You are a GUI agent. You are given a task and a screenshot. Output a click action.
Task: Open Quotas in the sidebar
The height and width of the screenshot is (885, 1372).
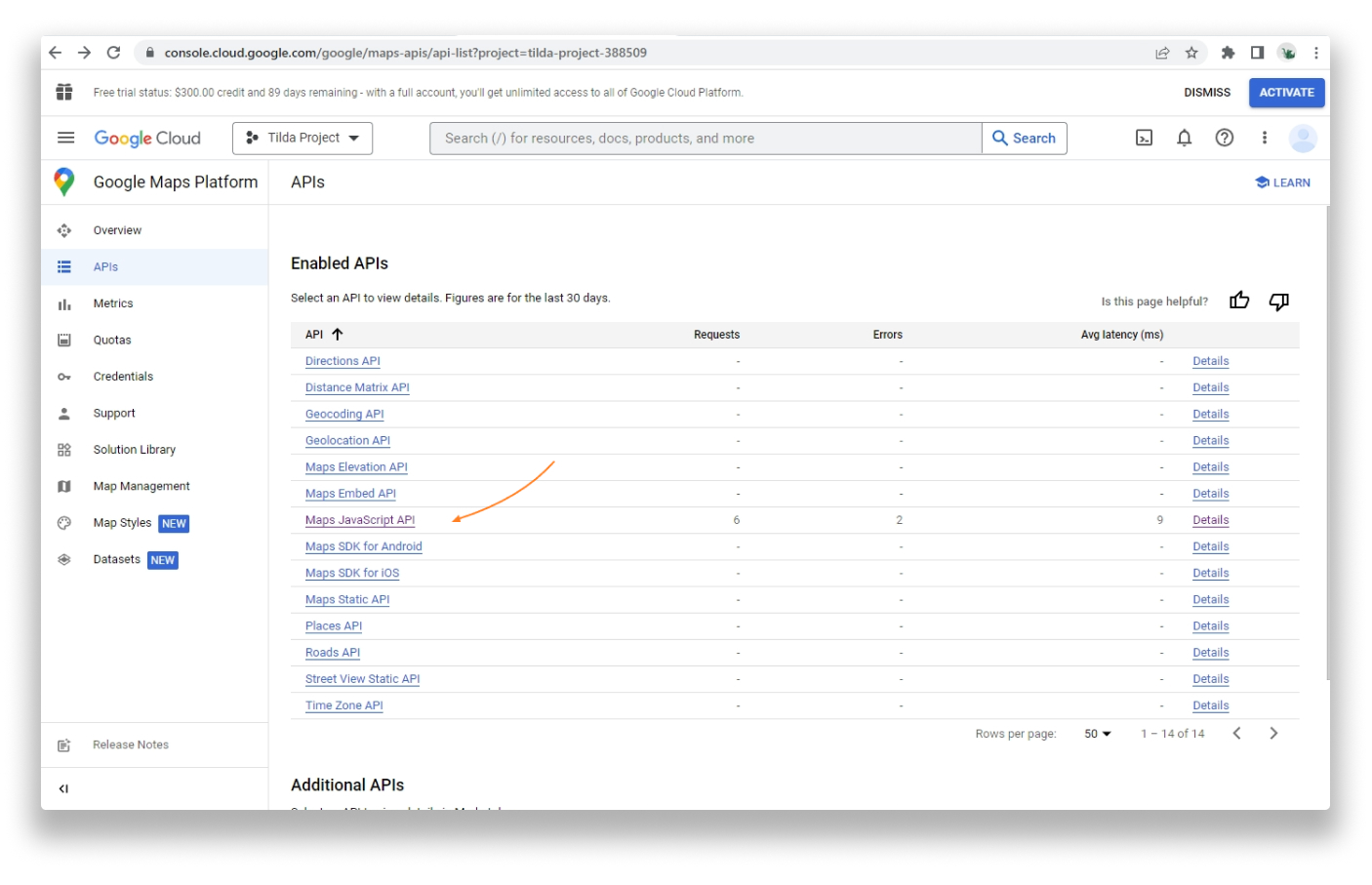pos(154,340)
